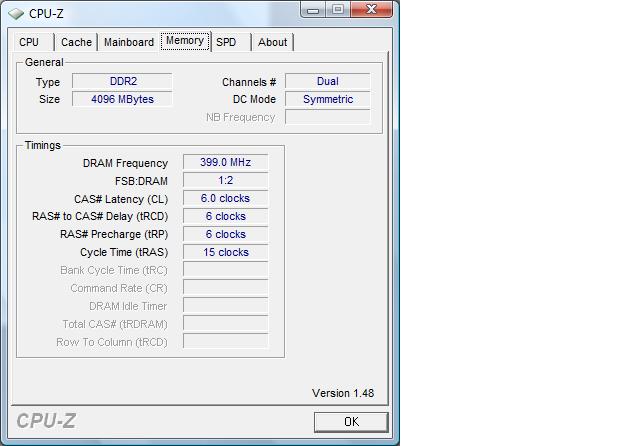Click the tRCD 6 clocks value
Viewport: 640px width, 446px height.
tap(226, 216)
